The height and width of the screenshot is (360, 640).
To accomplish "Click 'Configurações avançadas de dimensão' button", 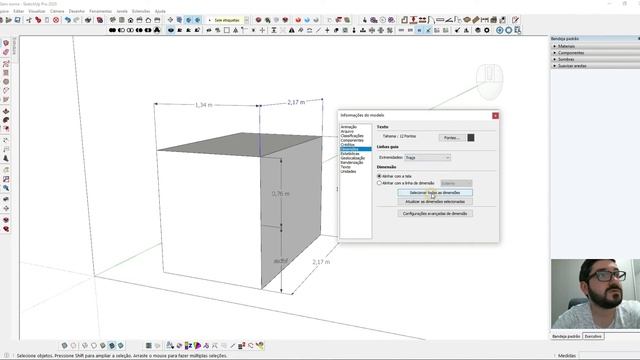I will (435, 213).
